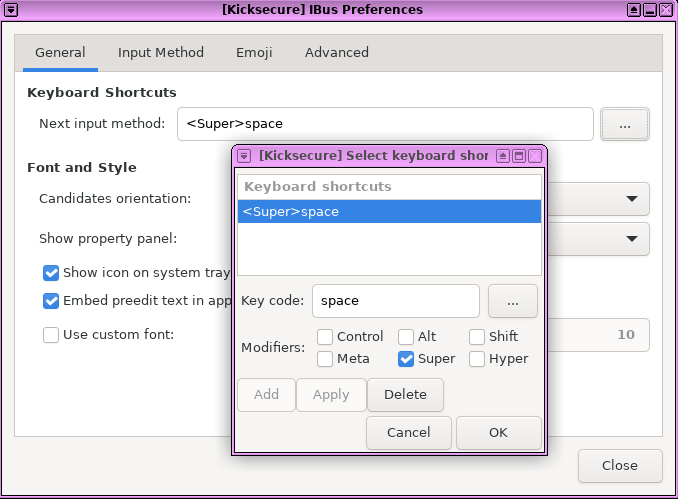
Task: Uncheck the Super modifier checkbox
Action: [x=406, y=359]
